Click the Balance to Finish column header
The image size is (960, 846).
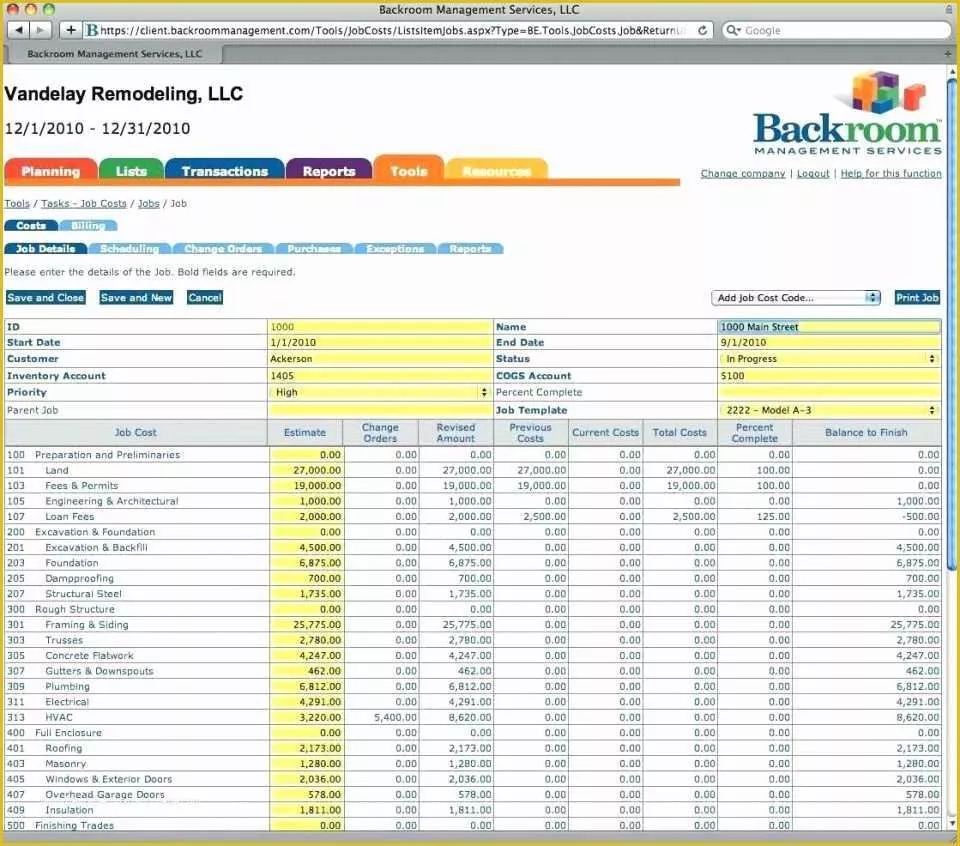click(866, 432)
